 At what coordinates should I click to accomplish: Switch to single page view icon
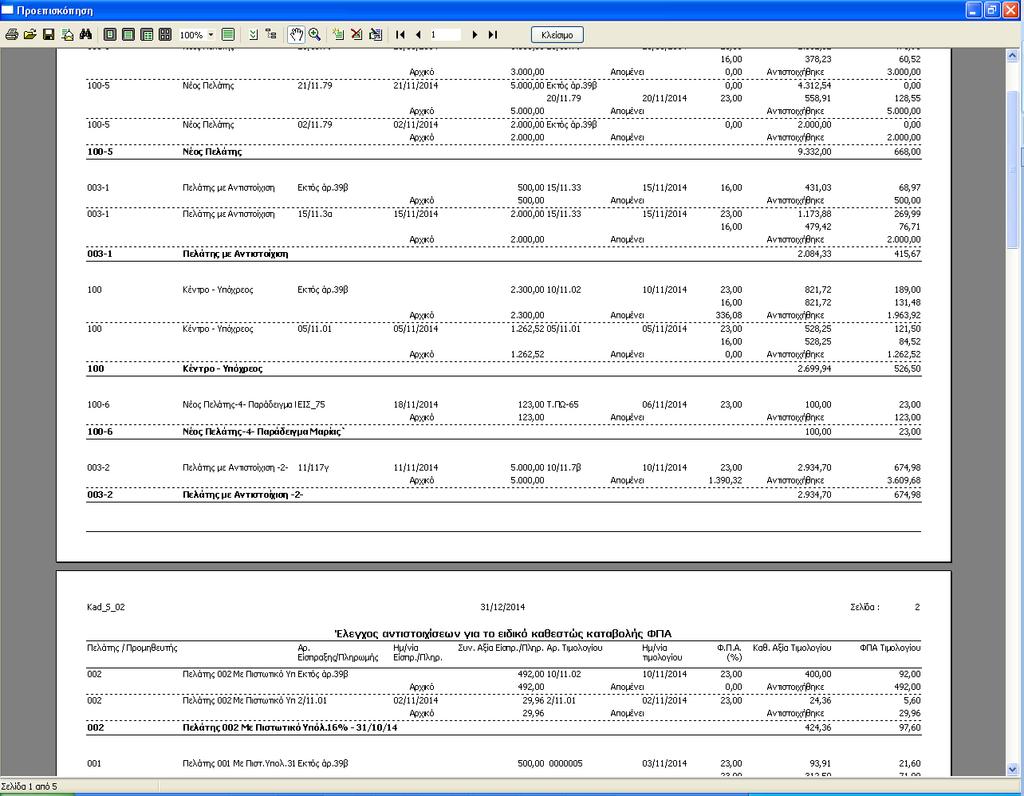pos(110,35)
